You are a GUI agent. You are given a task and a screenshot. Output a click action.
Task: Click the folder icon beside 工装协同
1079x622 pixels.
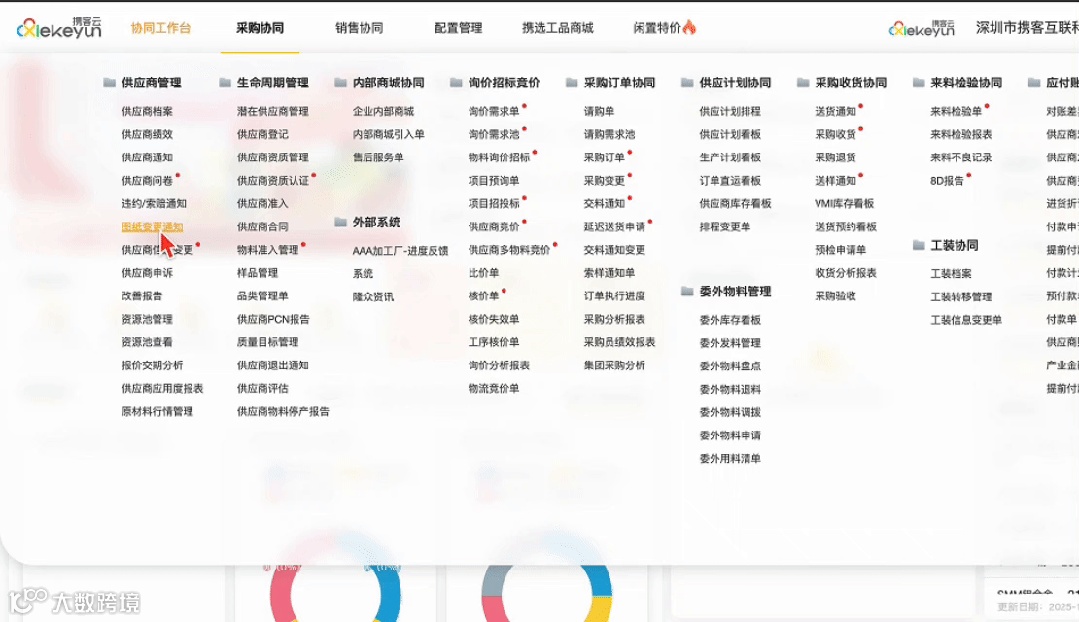pyautogui.click(x=917, y=244)
